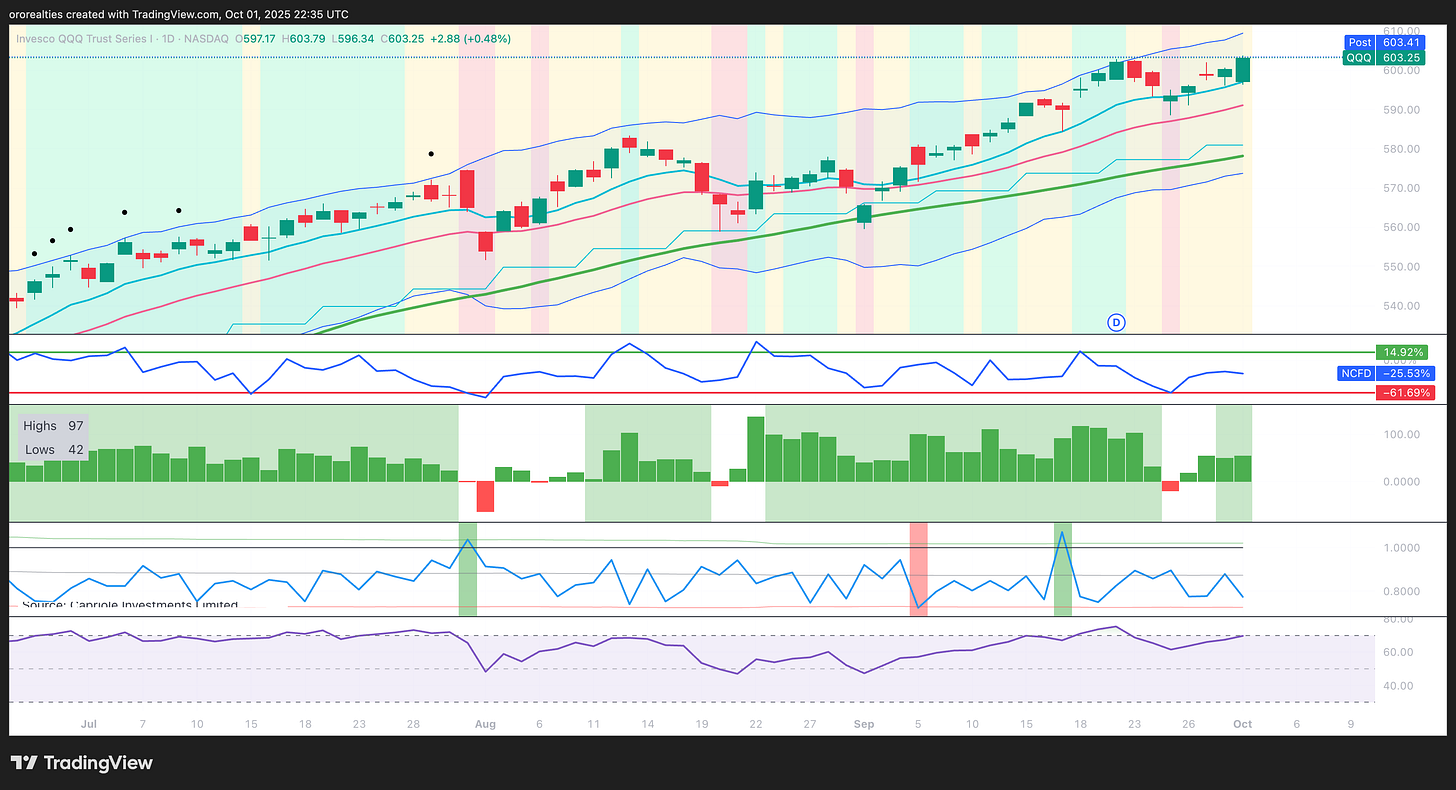Image resolution: width=1456 pixels, height=790 pixels.
Task: Click the 28 date label on time axis
Action: tap(413, 723)
